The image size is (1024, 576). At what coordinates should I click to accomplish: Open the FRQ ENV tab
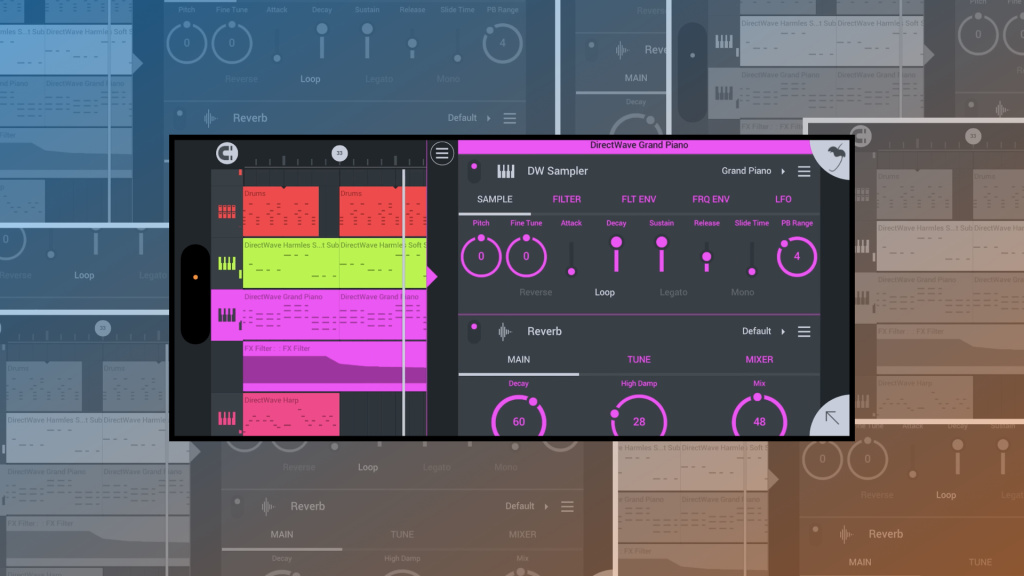[711, 199]
